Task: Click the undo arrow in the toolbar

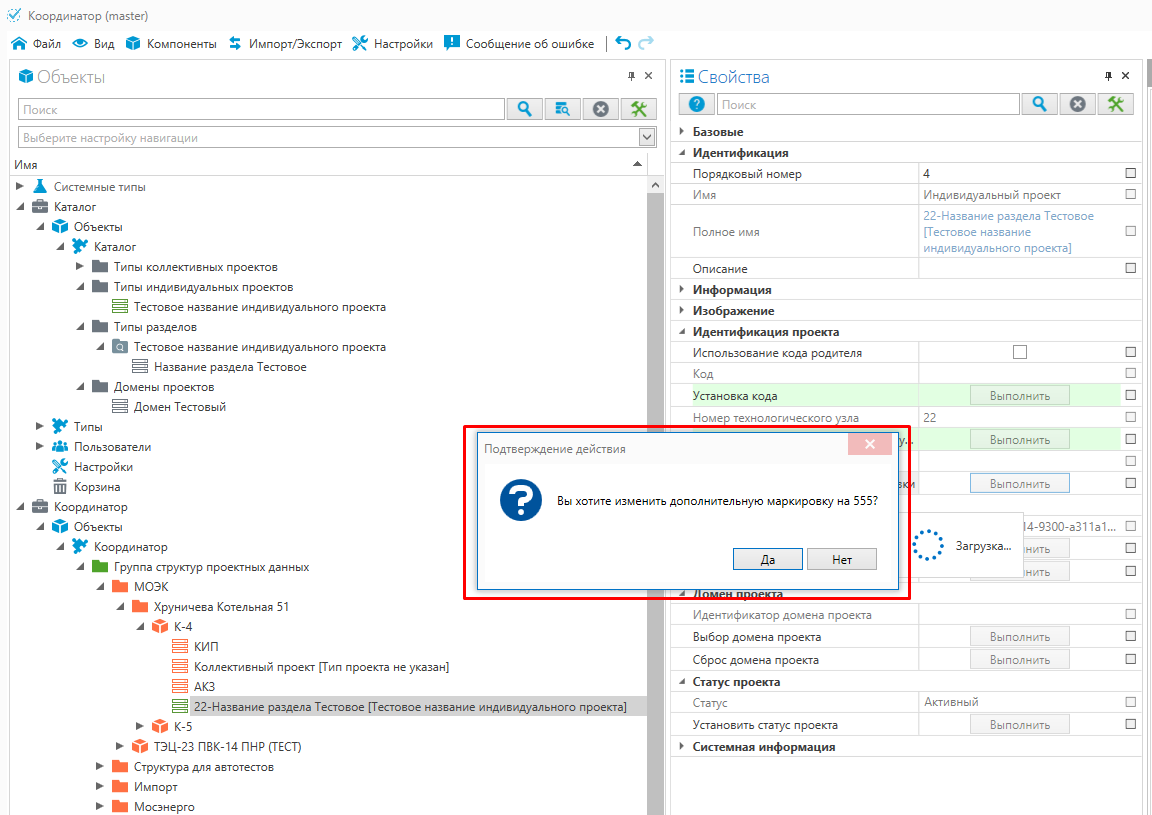Action: coord(623,43)
